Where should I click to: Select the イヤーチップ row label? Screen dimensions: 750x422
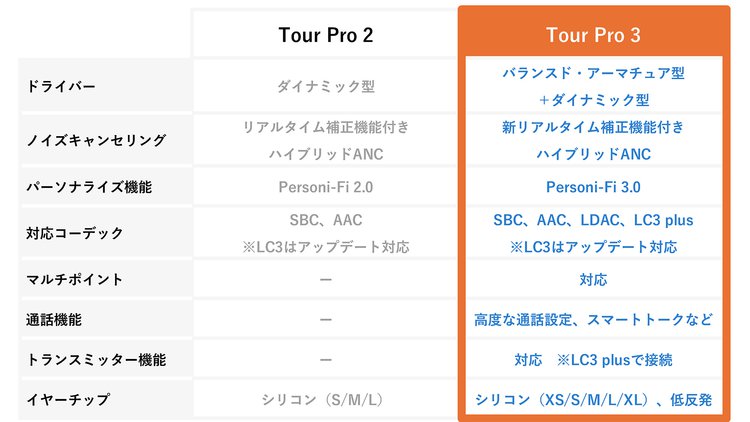tap(67, 400)
